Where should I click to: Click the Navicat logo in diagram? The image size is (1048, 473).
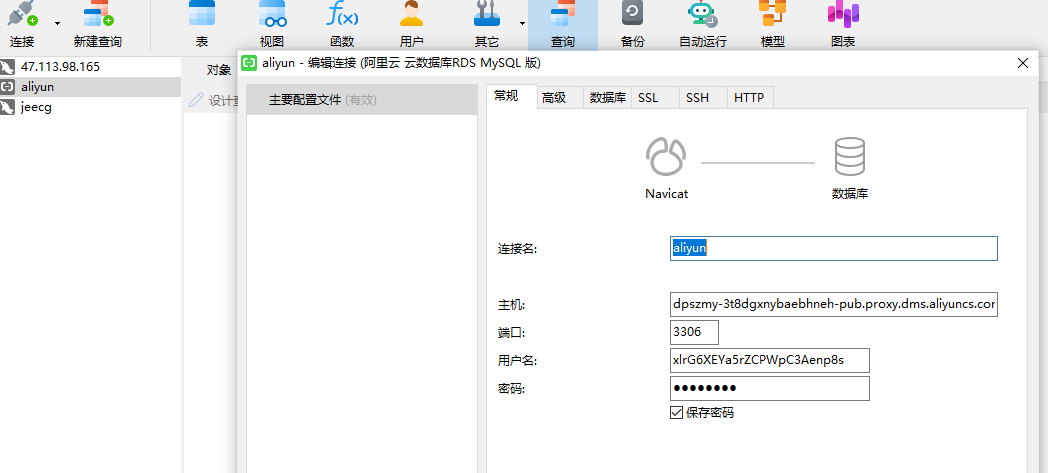tap(666, 156)
